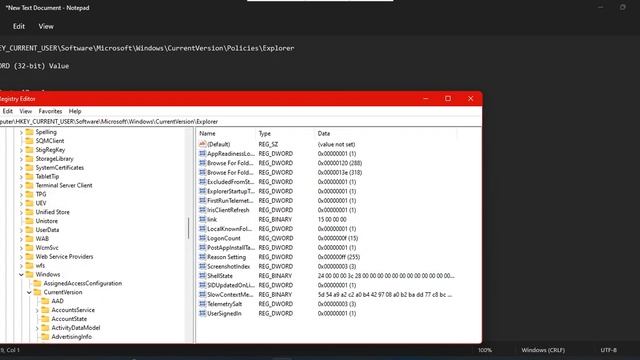Expand the Terminal Server Client key
Screen dimensions: 640x360
pos(21,185)
